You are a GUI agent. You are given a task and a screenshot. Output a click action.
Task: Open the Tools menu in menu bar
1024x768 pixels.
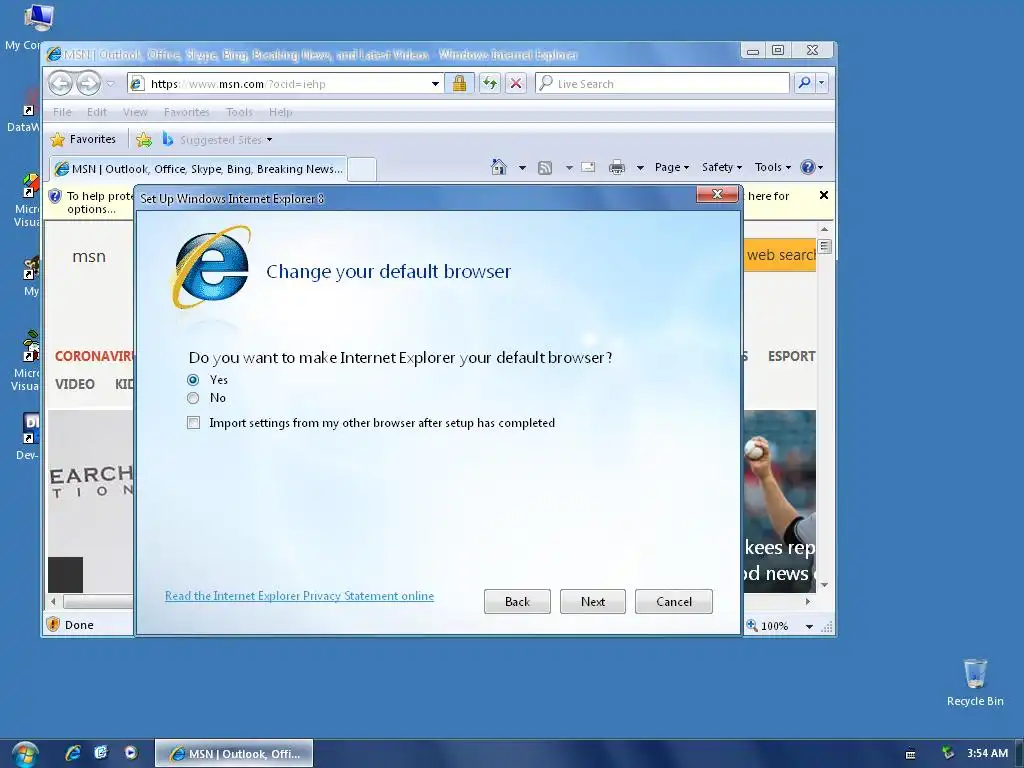[x=239, y=112]
